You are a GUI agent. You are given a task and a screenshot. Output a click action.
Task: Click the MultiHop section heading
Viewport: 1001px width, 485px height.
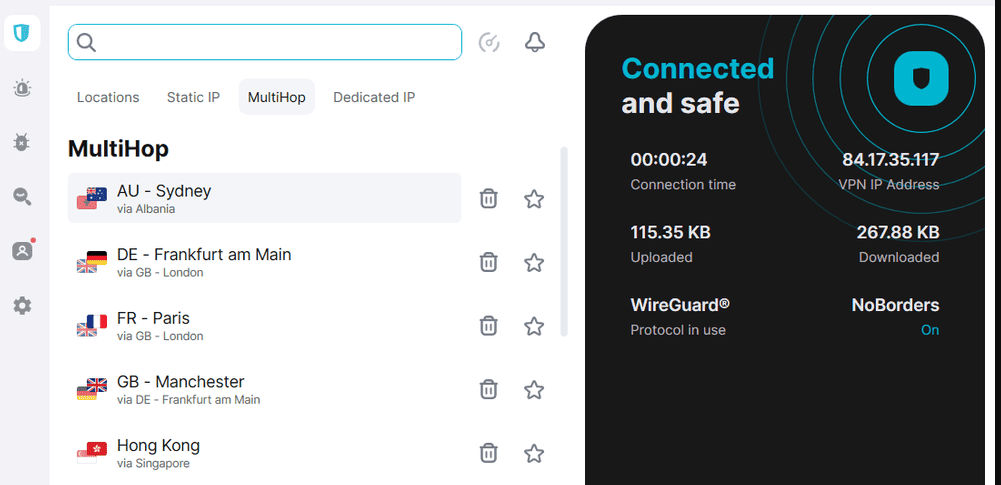(118, 149)
